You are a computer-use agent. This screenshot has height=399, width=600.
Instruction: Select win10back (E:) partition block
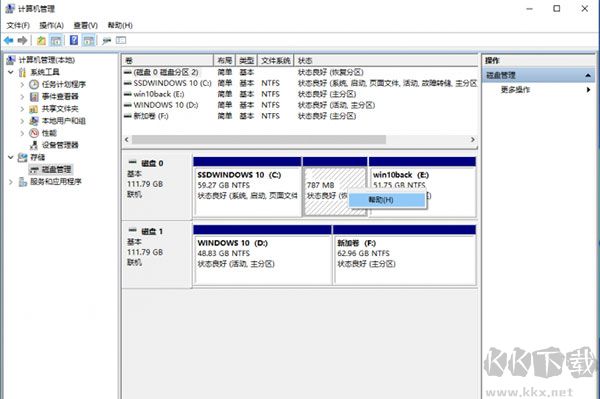coord(422,187)
